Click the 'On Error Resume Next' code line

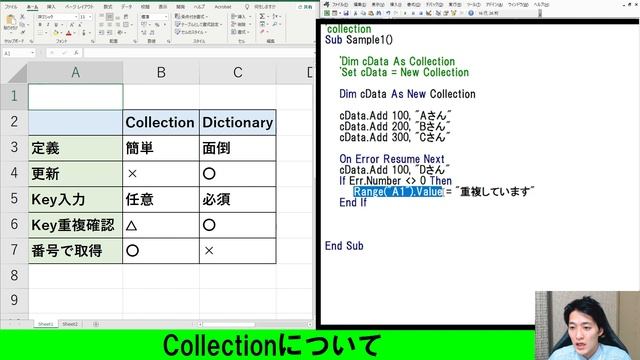tap(392, 159)
